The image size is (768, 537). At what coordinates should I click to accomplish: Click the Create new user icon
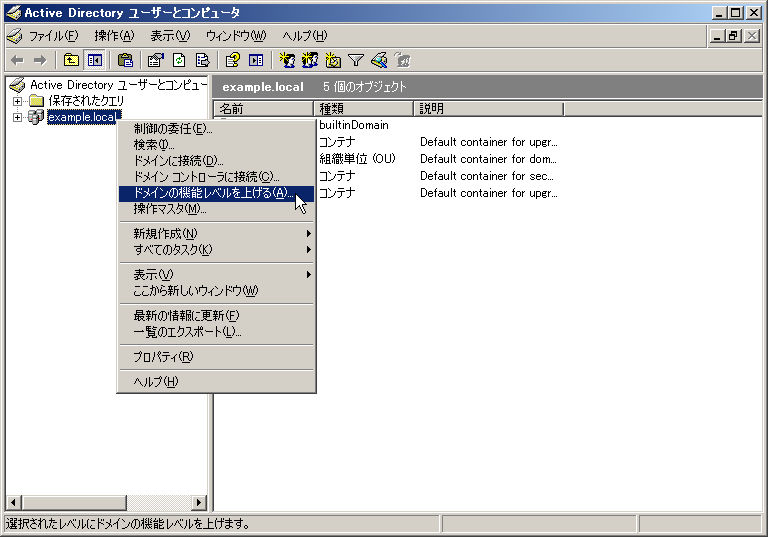click(x=287, y=60)
